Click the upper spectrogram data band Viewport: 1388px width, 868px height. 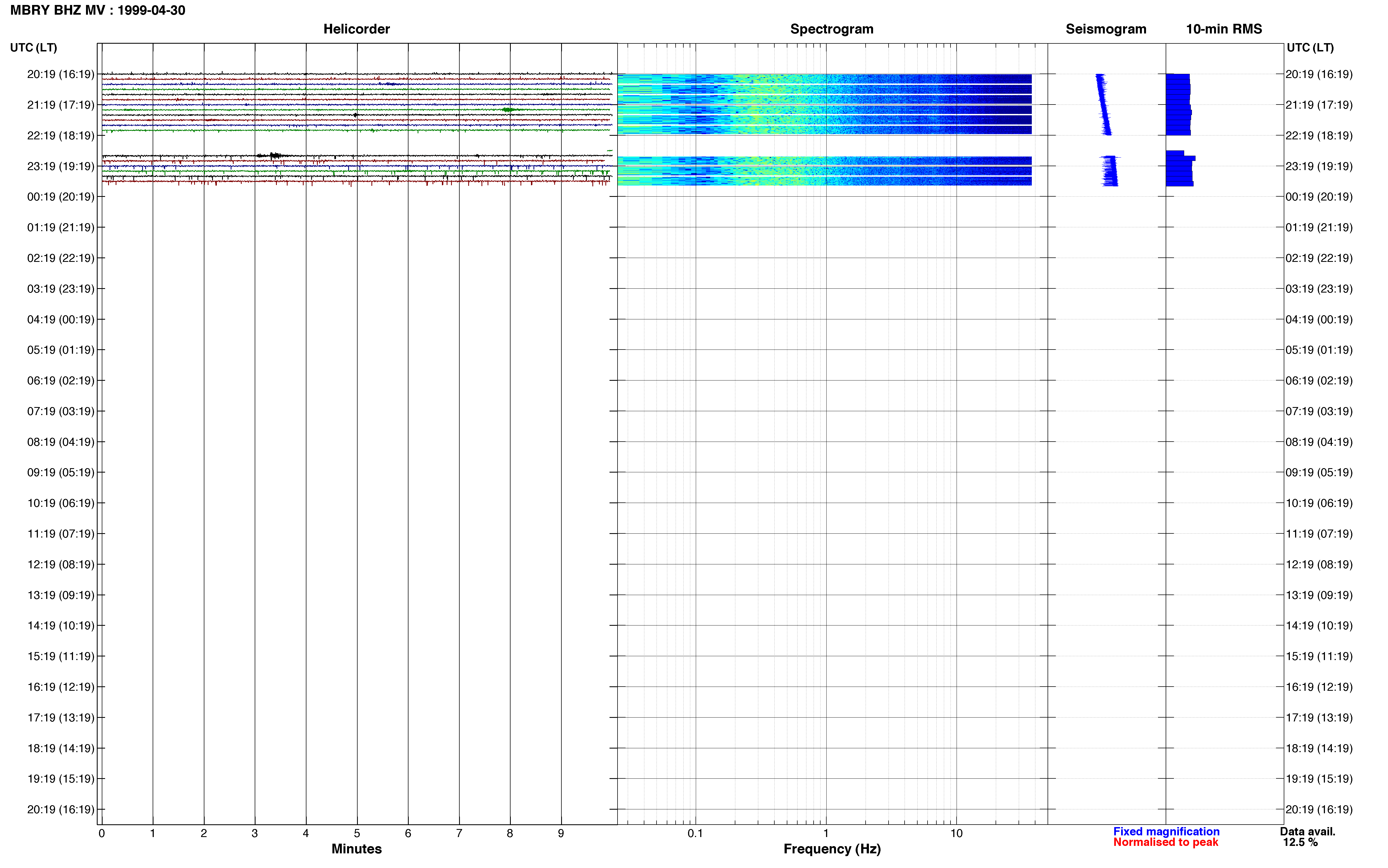(x=824, y=105)
